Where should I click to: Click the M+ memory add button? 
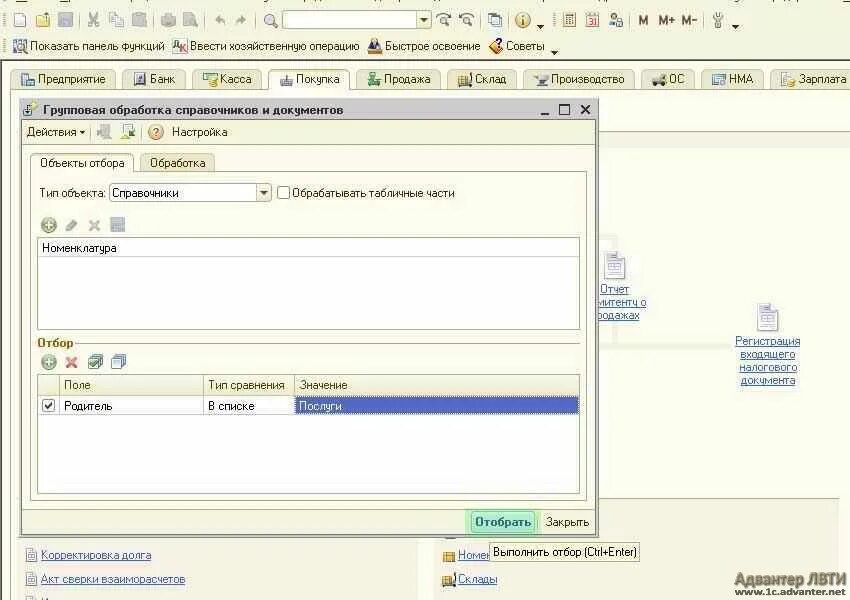pos(666,21)
